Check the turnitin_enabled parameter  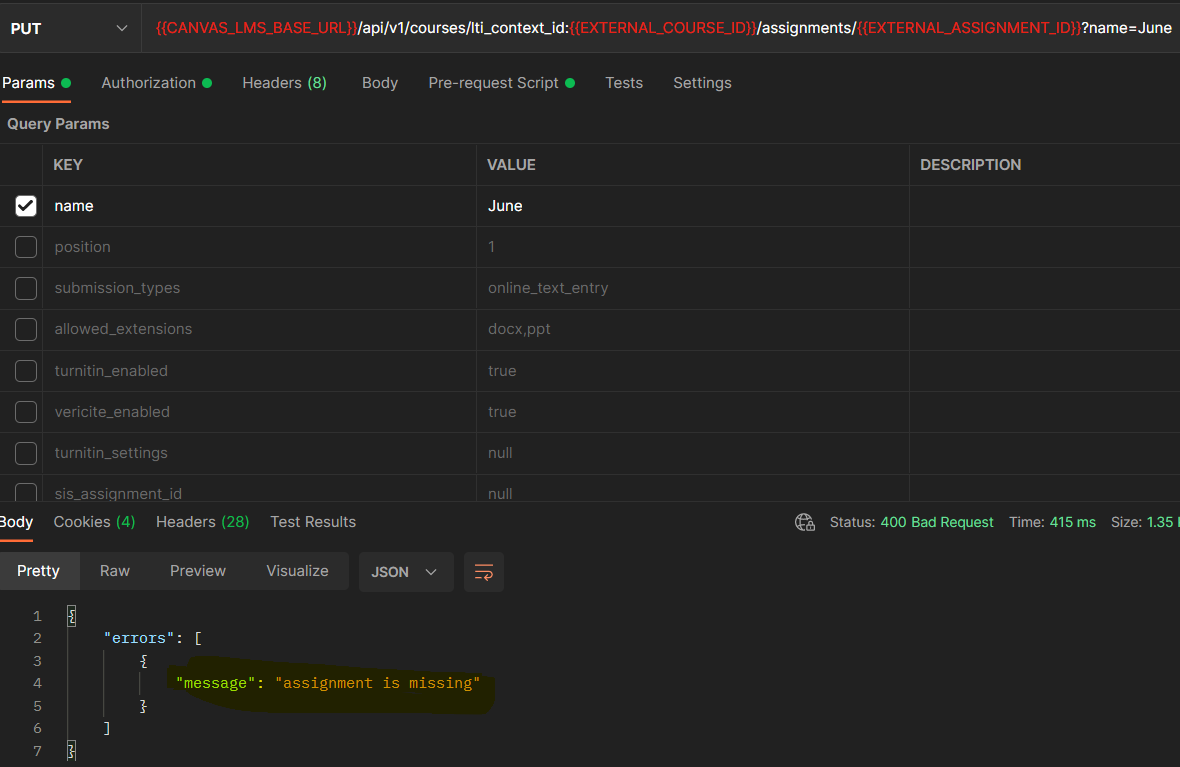pos(25,370)
